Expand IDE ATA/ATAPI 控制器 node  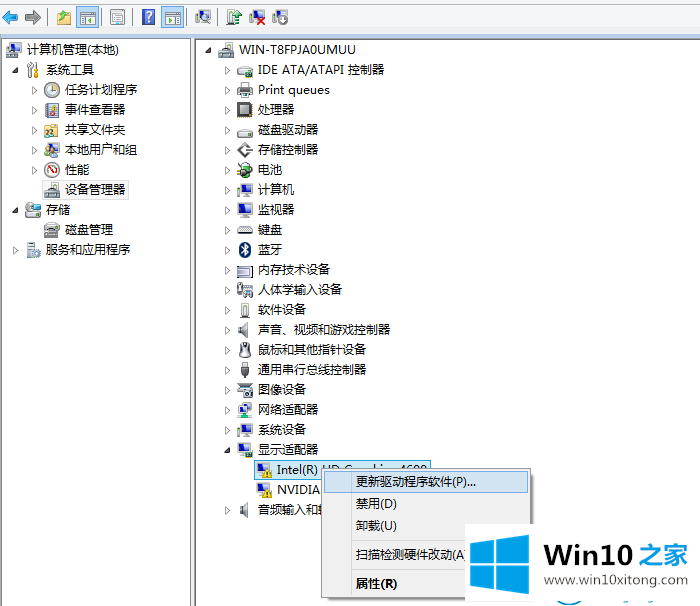(x=227, y=70)
